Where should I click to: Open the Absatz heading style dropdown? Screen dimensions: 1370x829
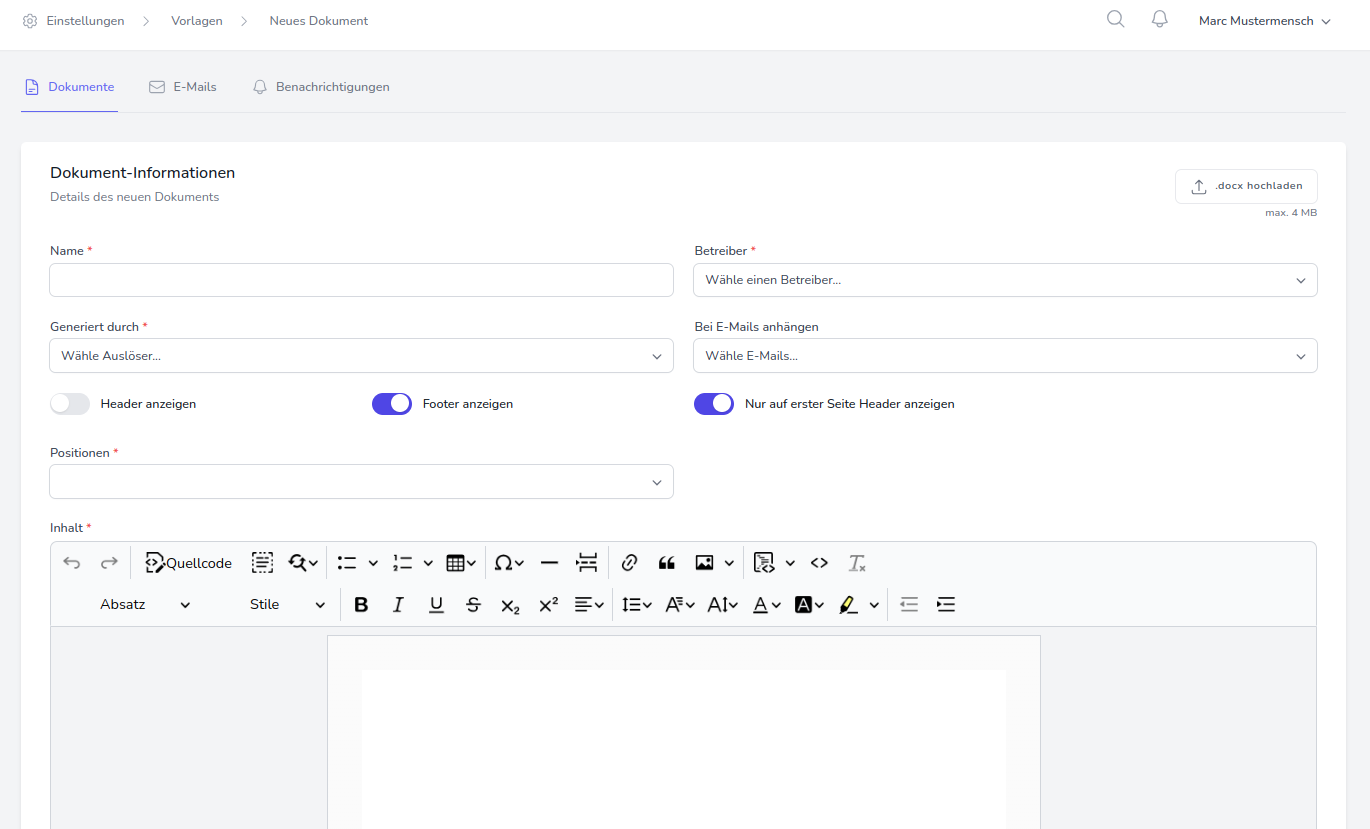[145, 605]
